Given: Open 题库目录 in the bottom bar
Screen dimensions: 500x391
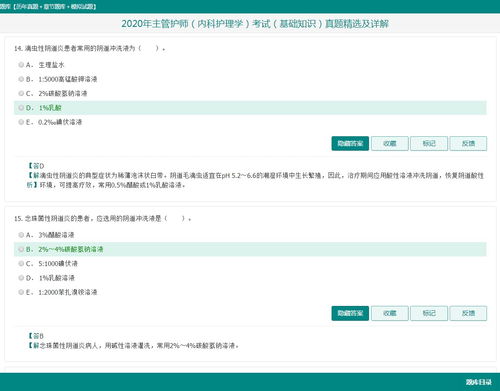Looking at the screenshot, I should click(479, 382).
